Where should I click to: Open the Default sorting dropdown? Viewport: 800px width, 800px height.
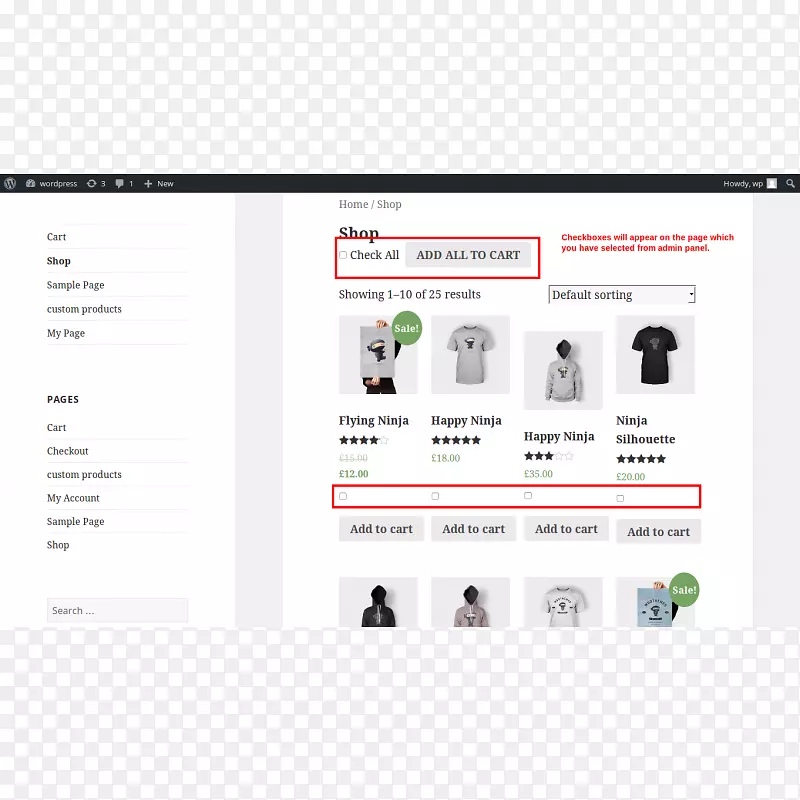click(x=620, y=294)
